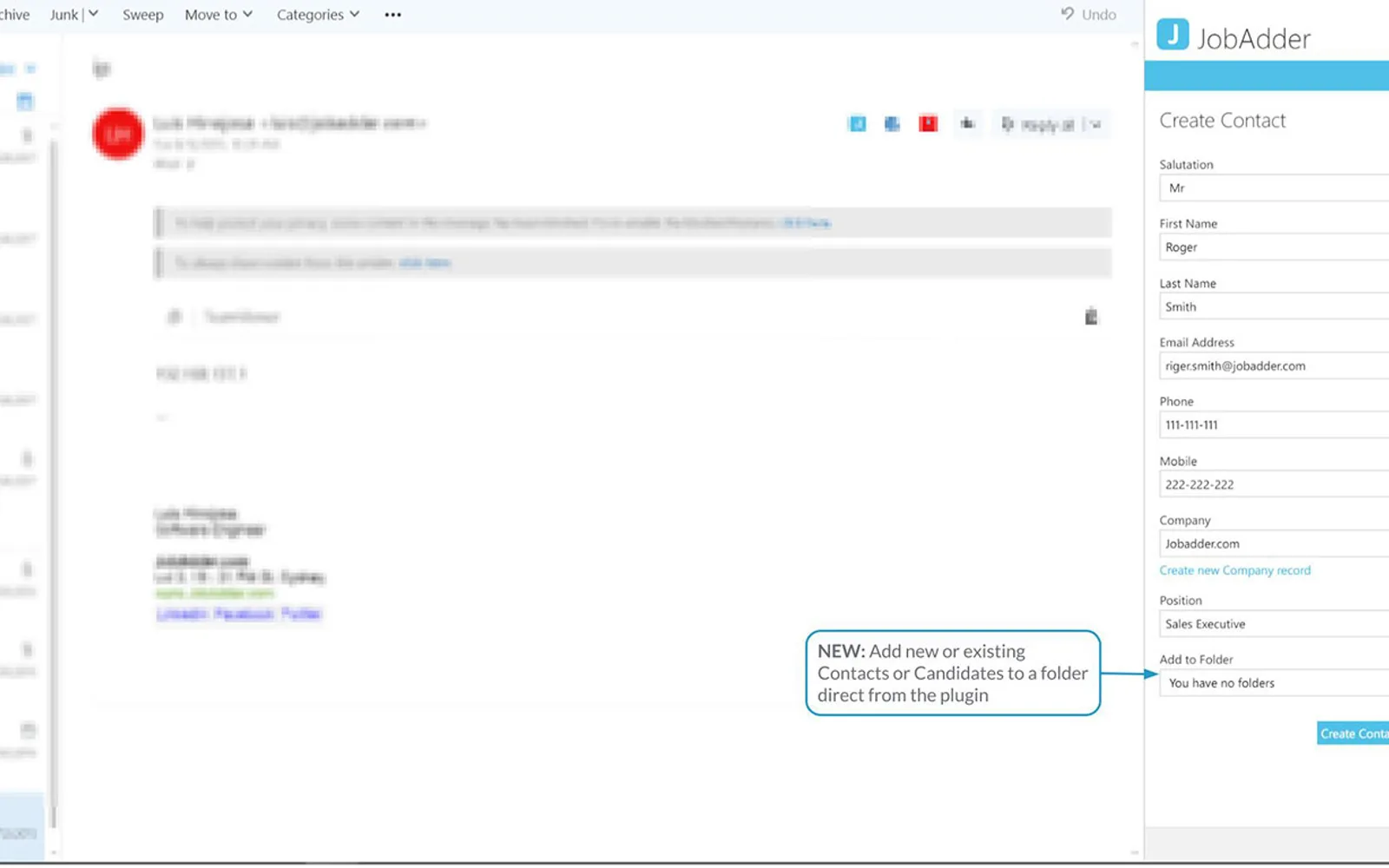
Task: Click the Position field showing Sales Executive
Action: pos(1274,624)
